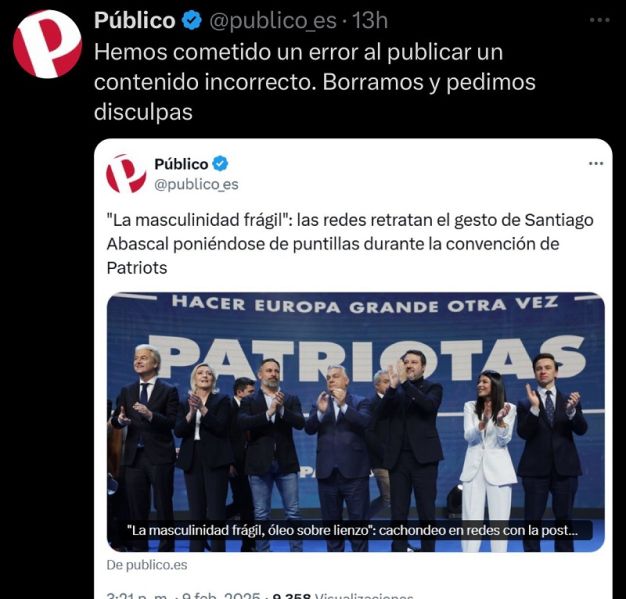Open Público's large profile avatar
Viewport: 626px width, 599px height.
coord(48,44)
